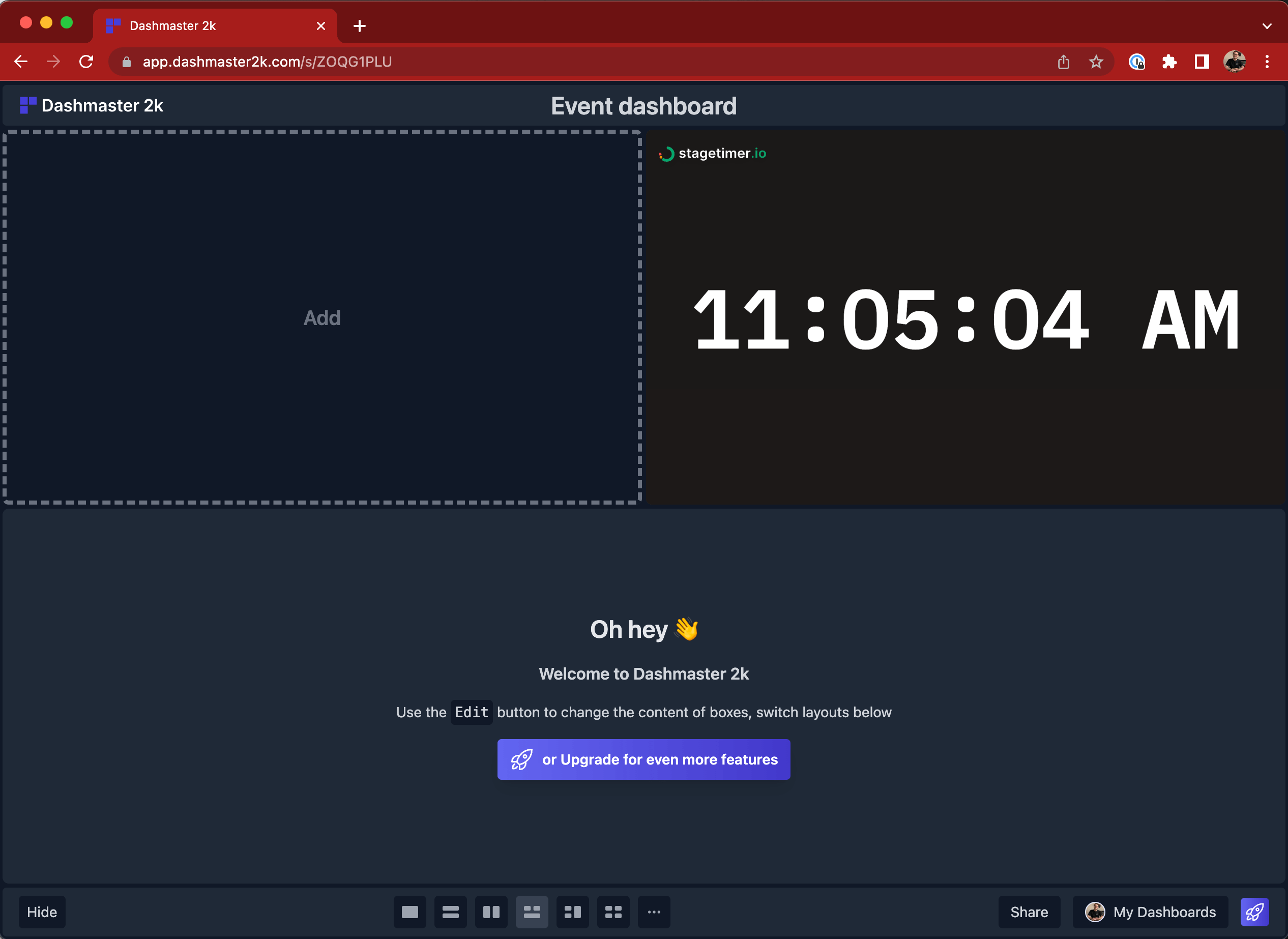This screenshot has width=1288, height=939.
Task: Pick the four-box grid layout
Action: pos(613,912)
